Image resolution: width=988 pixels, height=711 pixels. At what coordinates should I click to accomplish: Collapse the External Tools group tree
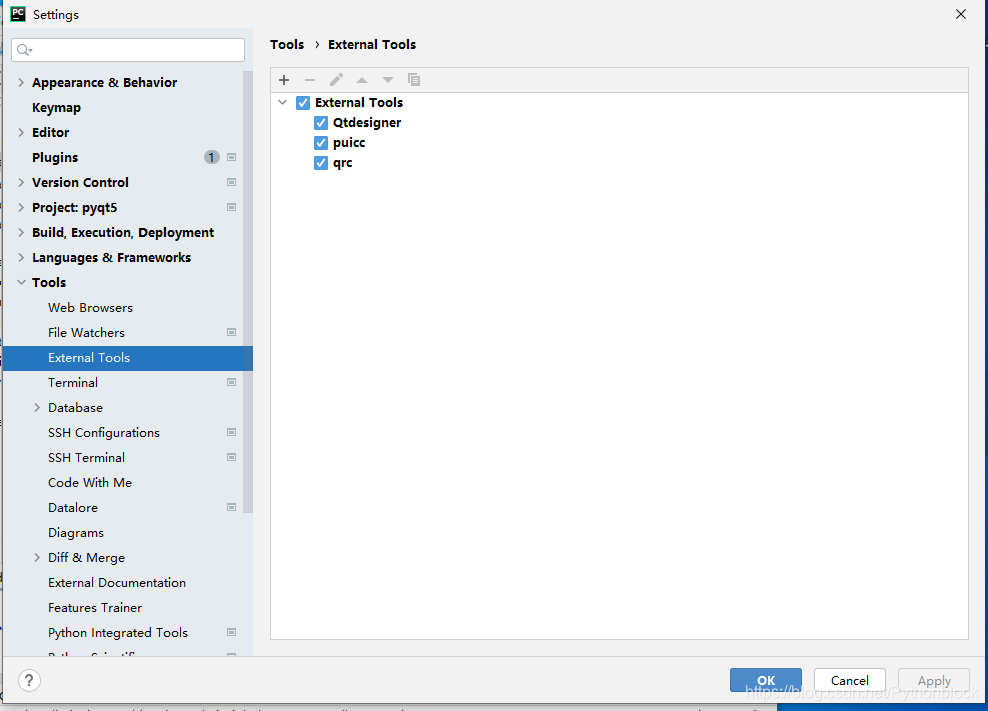click(x=283, y=102)
